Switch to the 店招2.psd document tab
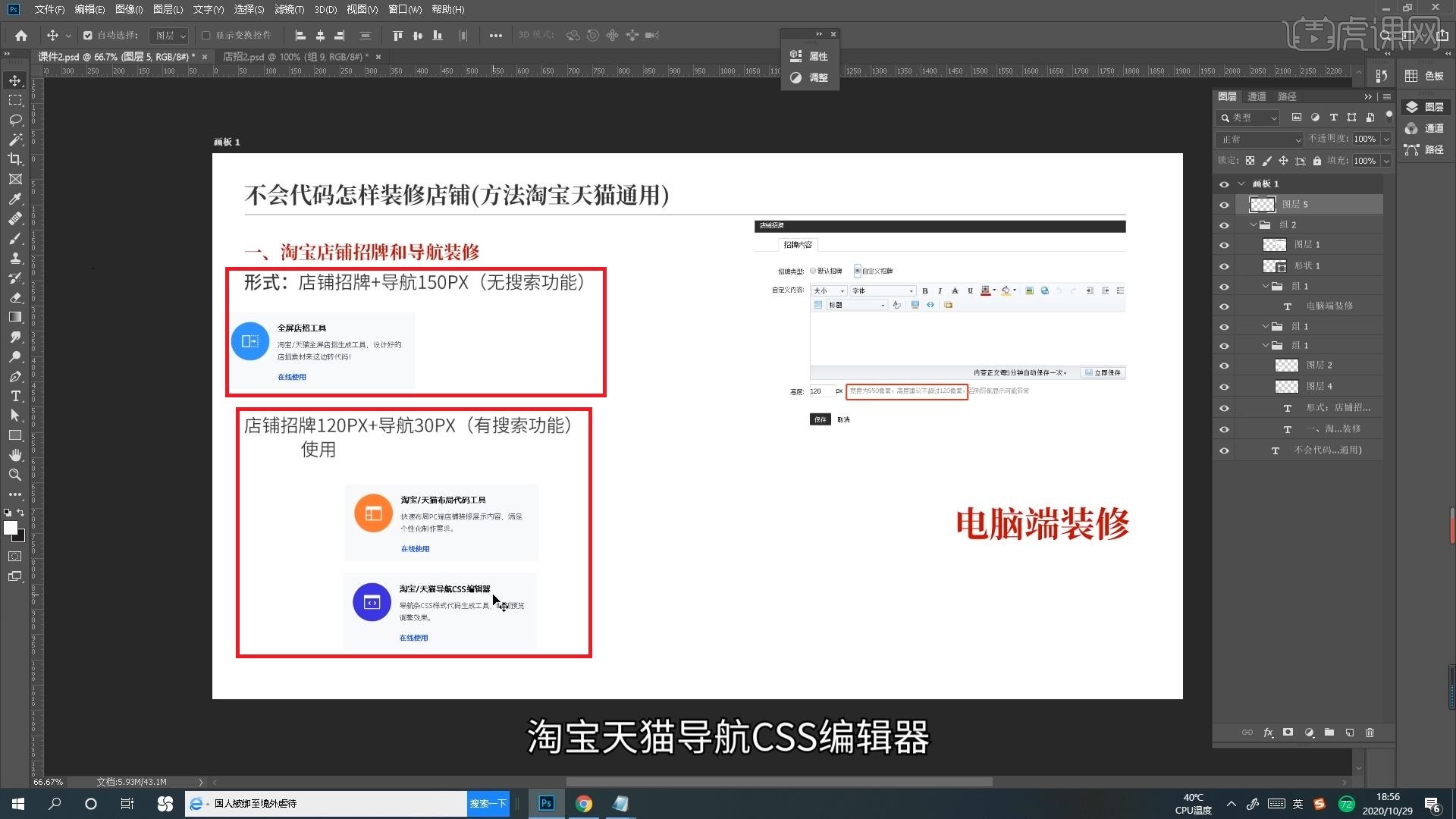 296,57
